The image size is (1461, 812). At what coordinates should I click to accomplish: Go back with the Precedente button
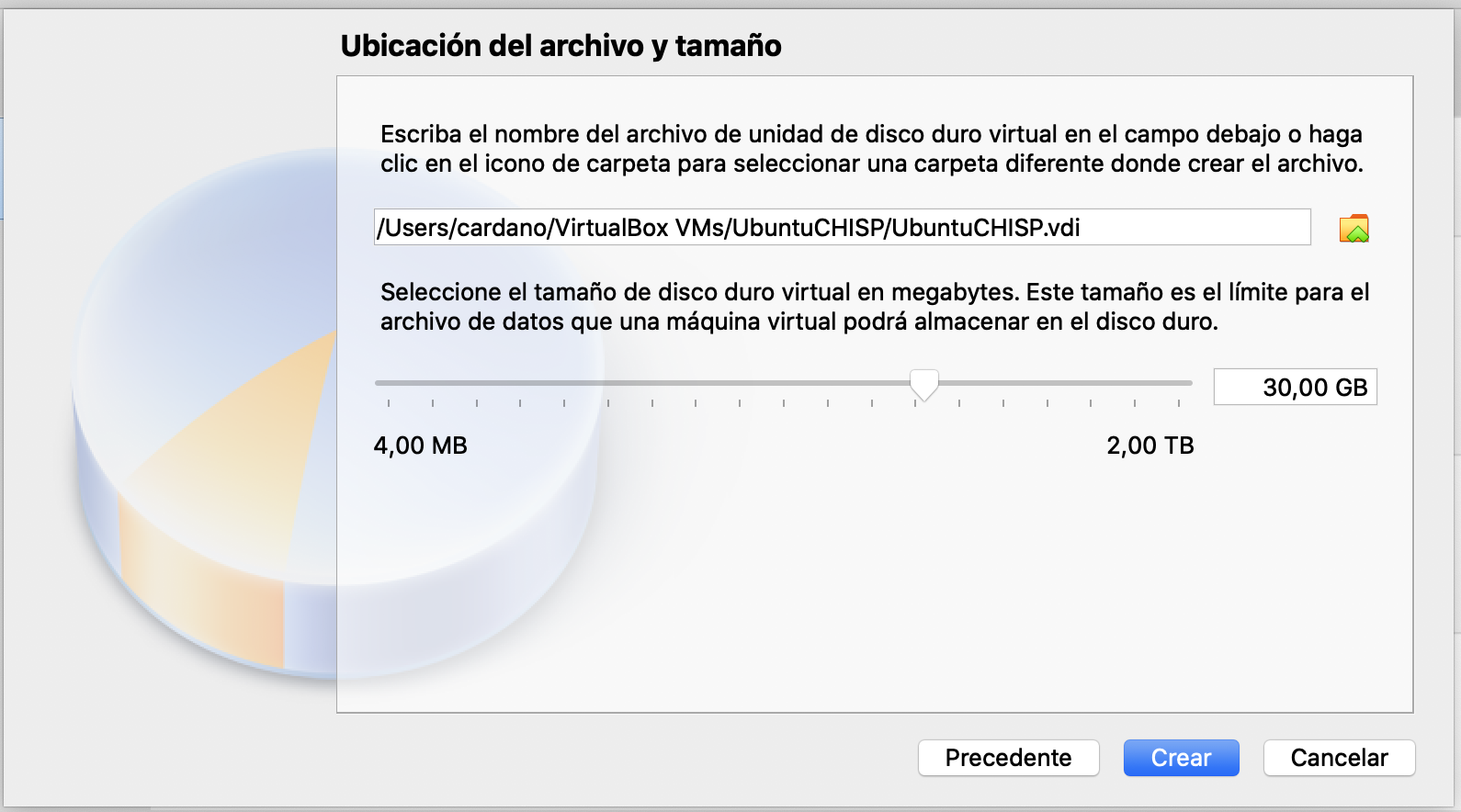(1008, 758)
